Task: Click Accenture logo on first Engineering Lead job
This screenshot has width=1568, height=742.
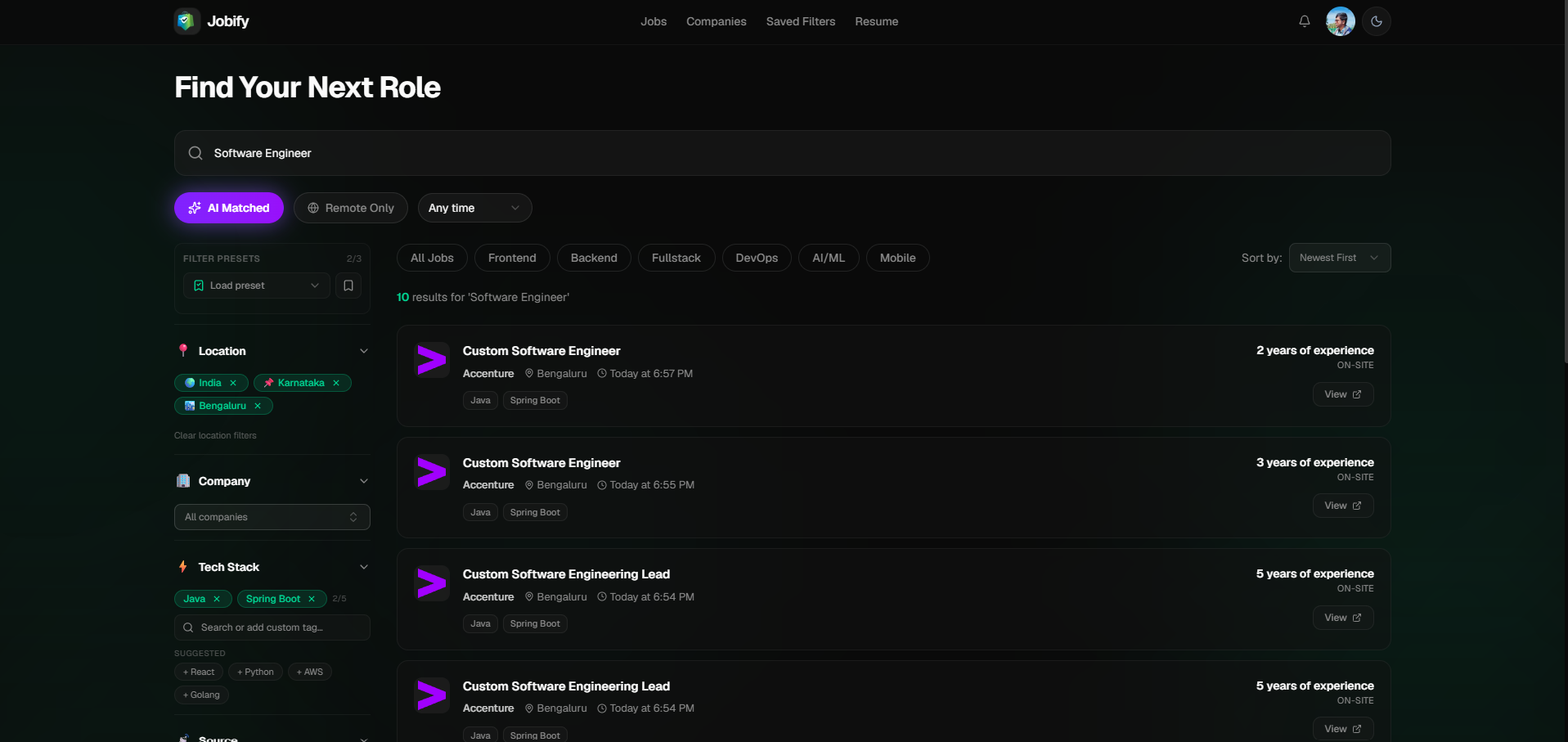Action: point(432,583)
